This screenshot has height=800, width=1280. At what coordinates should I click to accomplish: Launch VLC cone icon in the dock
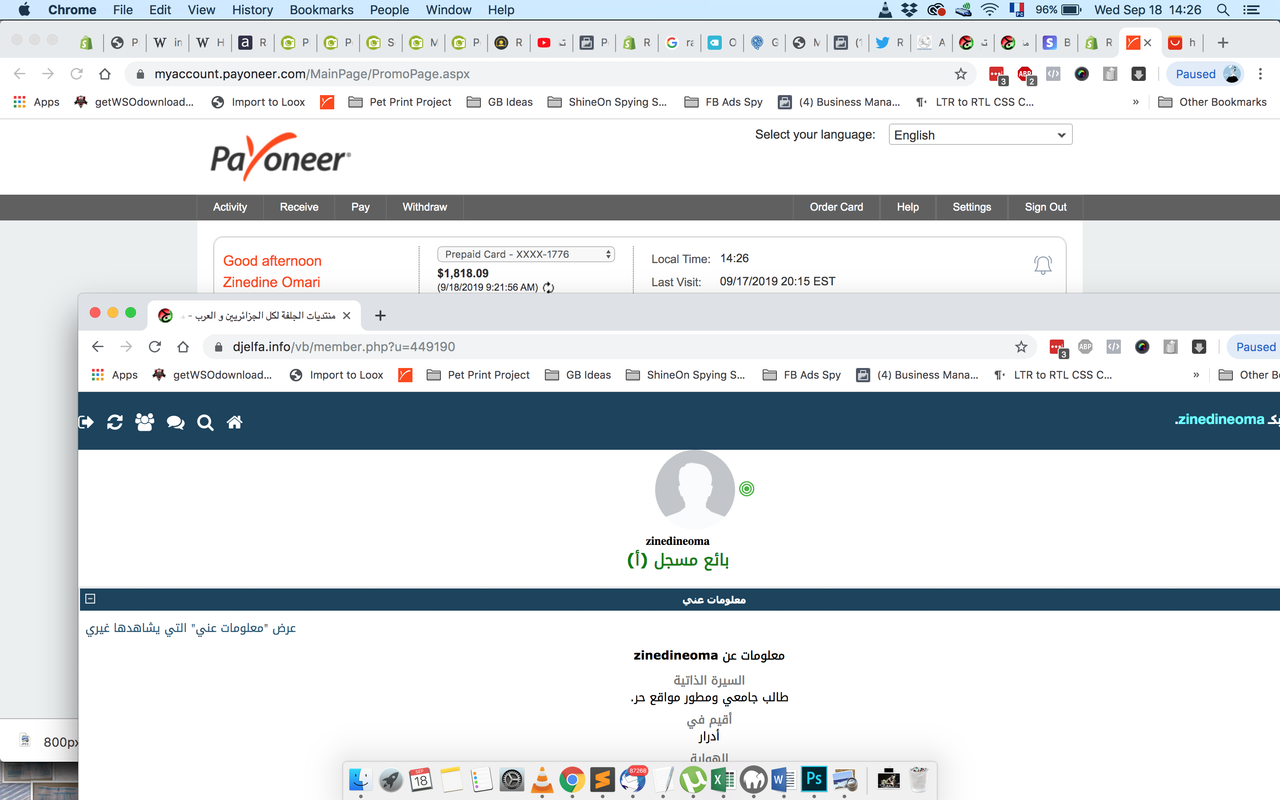[542, 779]
